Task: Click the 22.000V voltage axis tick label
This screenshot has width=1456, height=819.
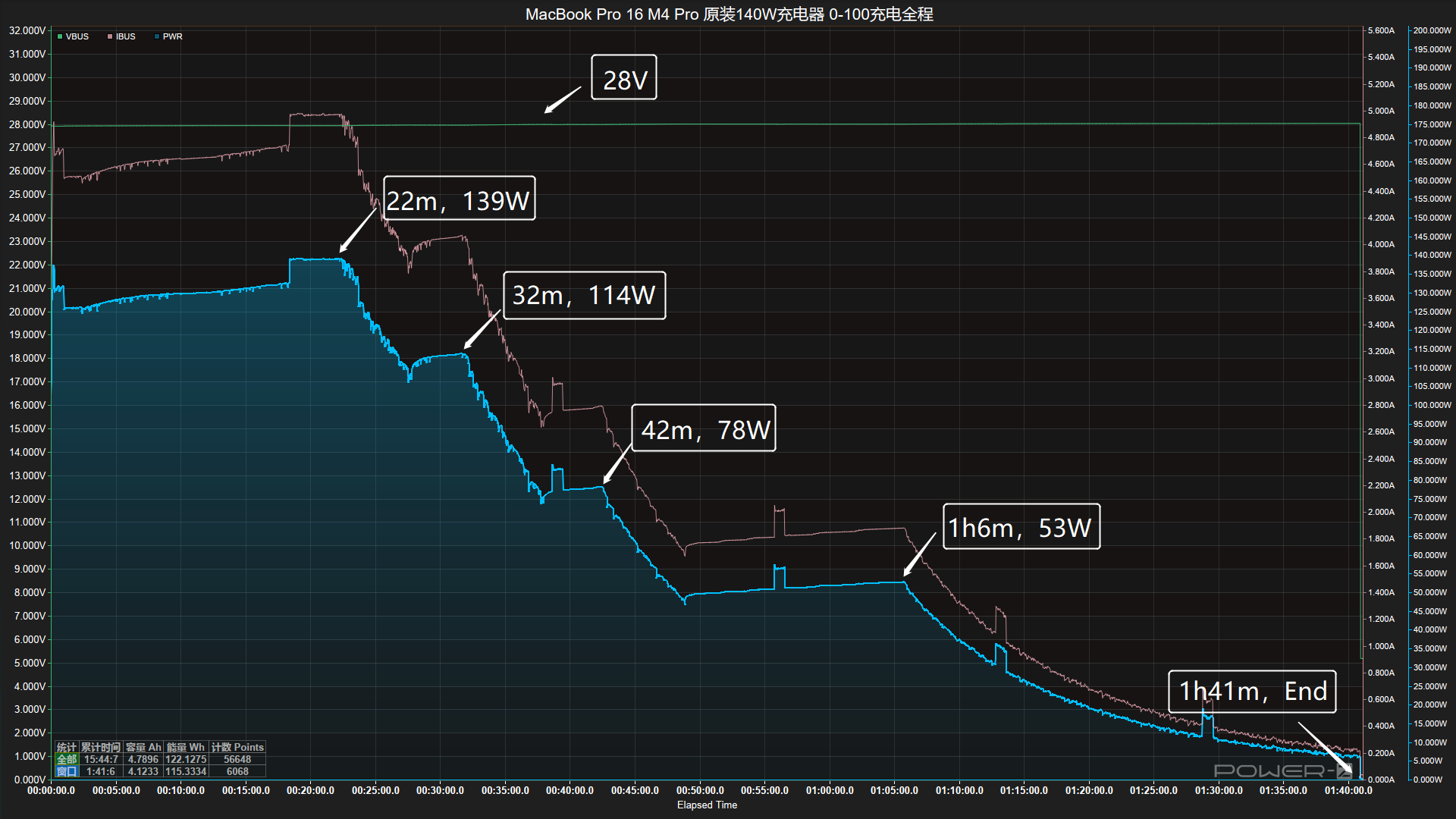Action: click(27, 265)
